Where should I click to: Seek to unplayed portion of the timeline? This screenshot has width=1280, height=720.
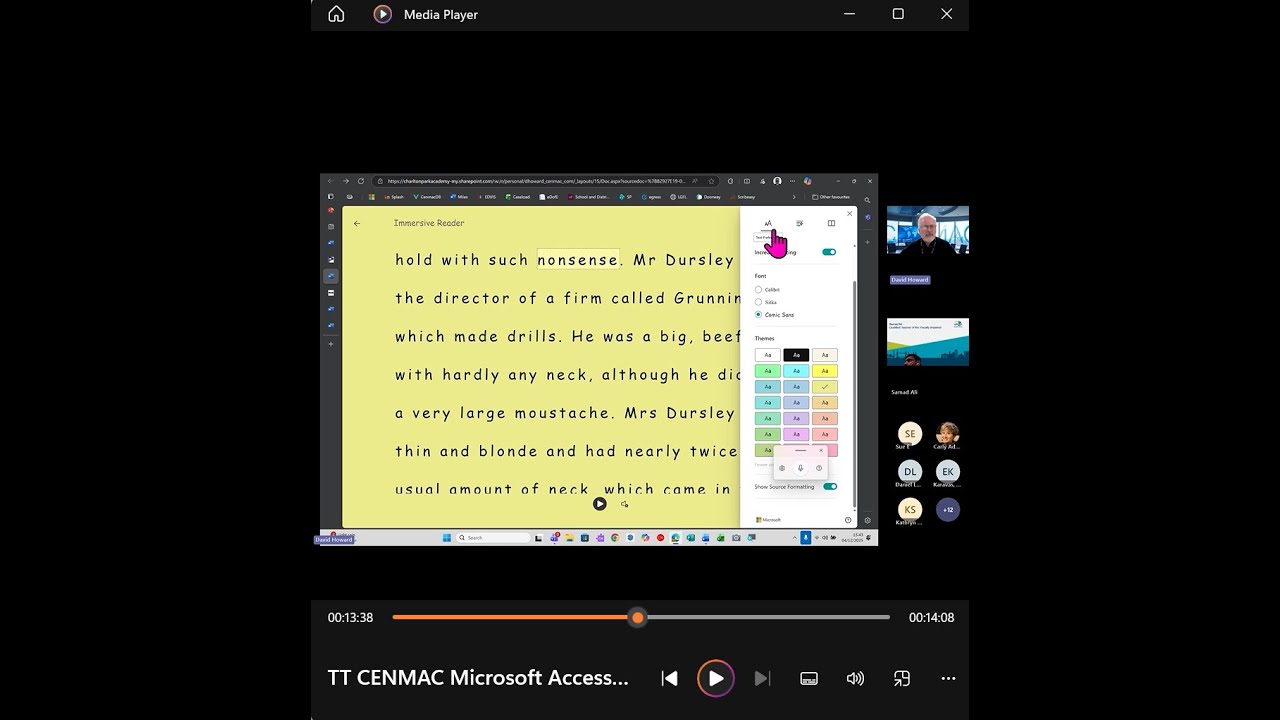[767, 617]
